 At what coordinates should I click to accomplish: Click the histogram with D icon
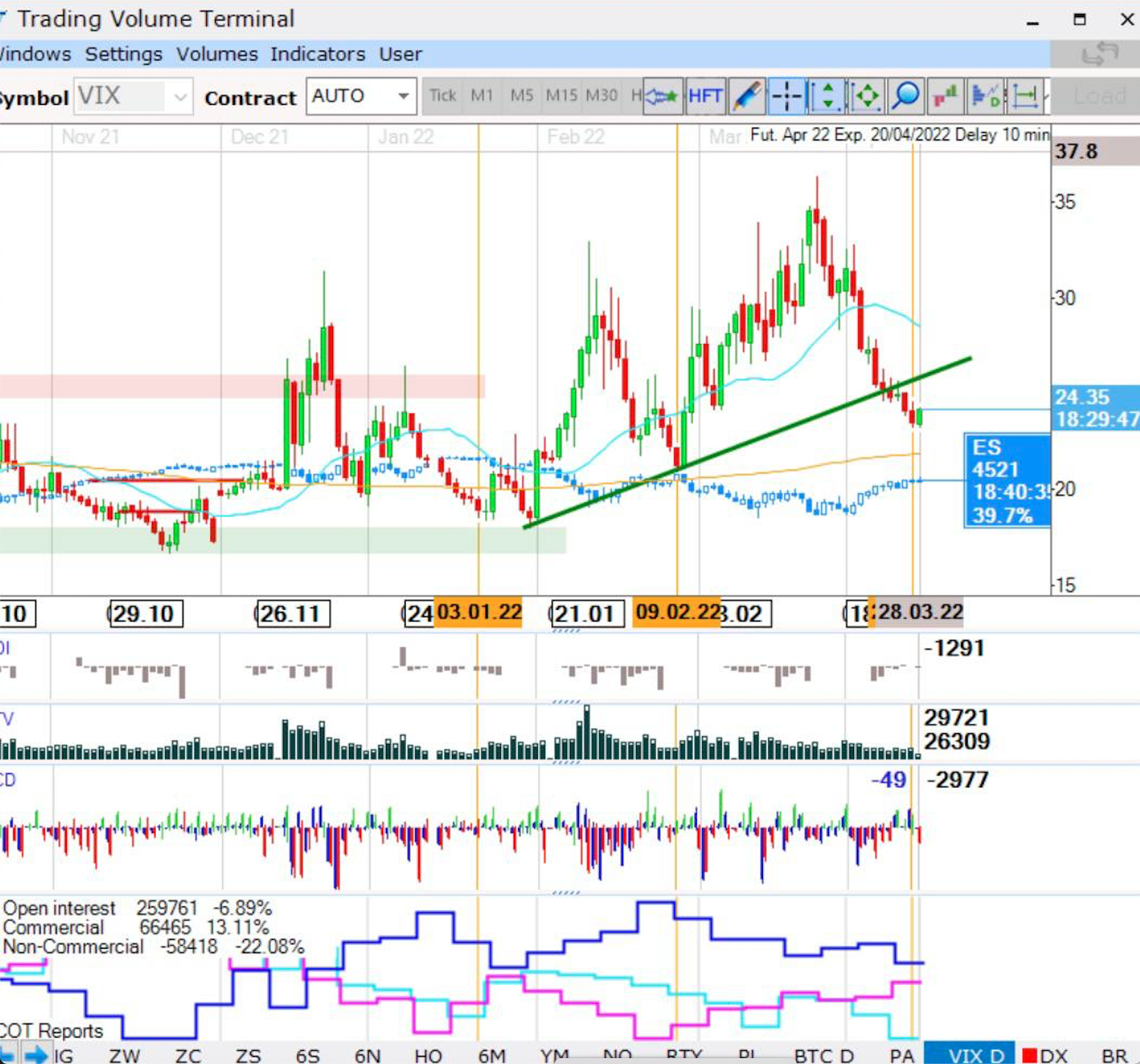click(985, 96)
